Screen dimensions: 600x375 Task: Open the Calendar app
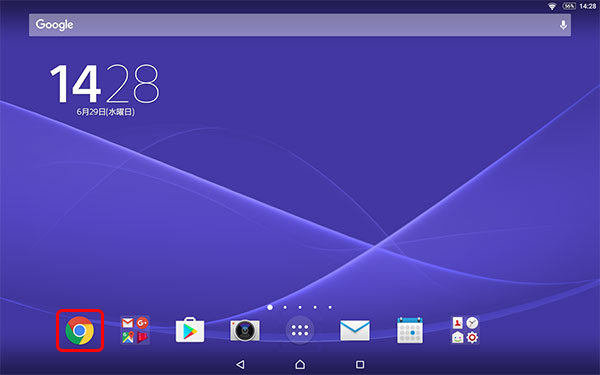(410, 330)
